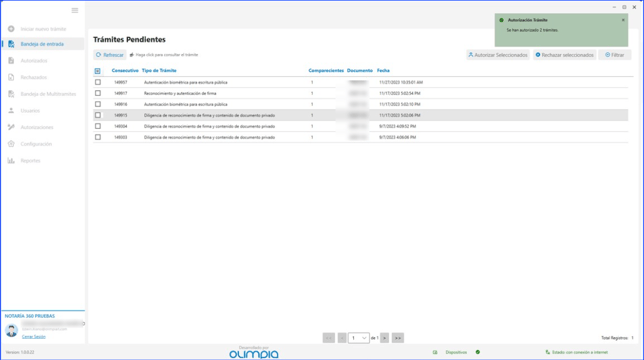Click the device icon beside Dispositivos
644x360 pixels.
435,352
